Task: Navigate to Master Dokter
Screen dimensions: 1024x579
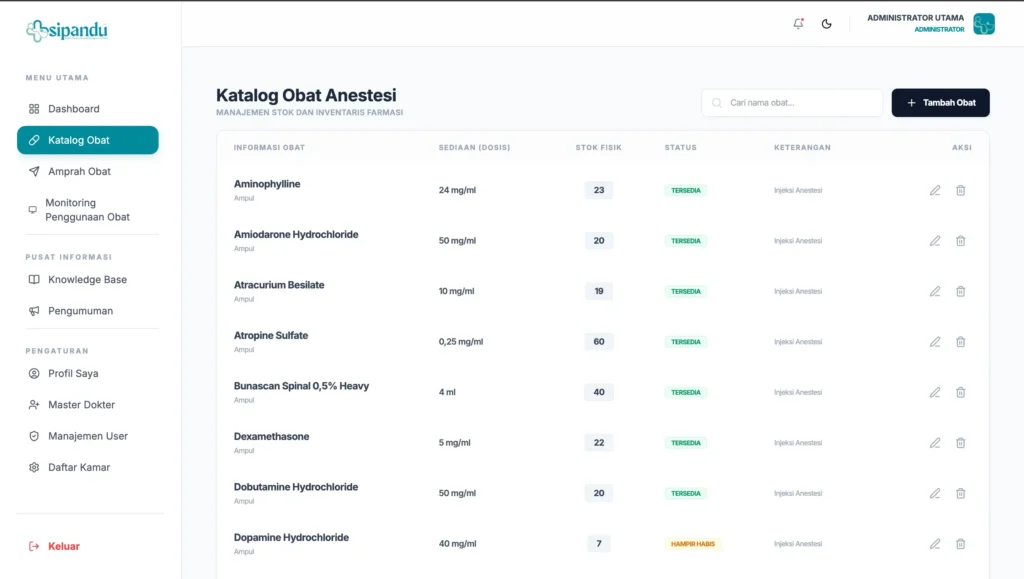Action: (x=88, y=405)
